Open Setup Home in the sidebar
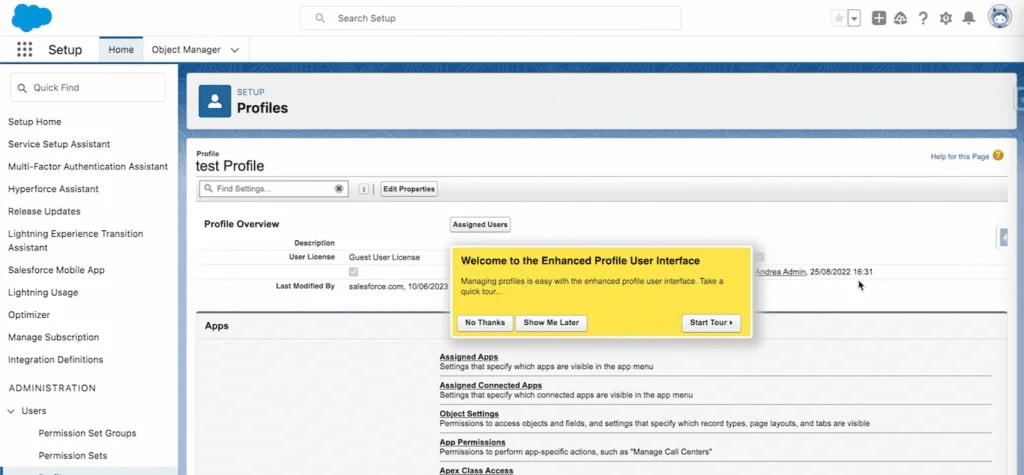1024x475 pixels. [35, 122]
